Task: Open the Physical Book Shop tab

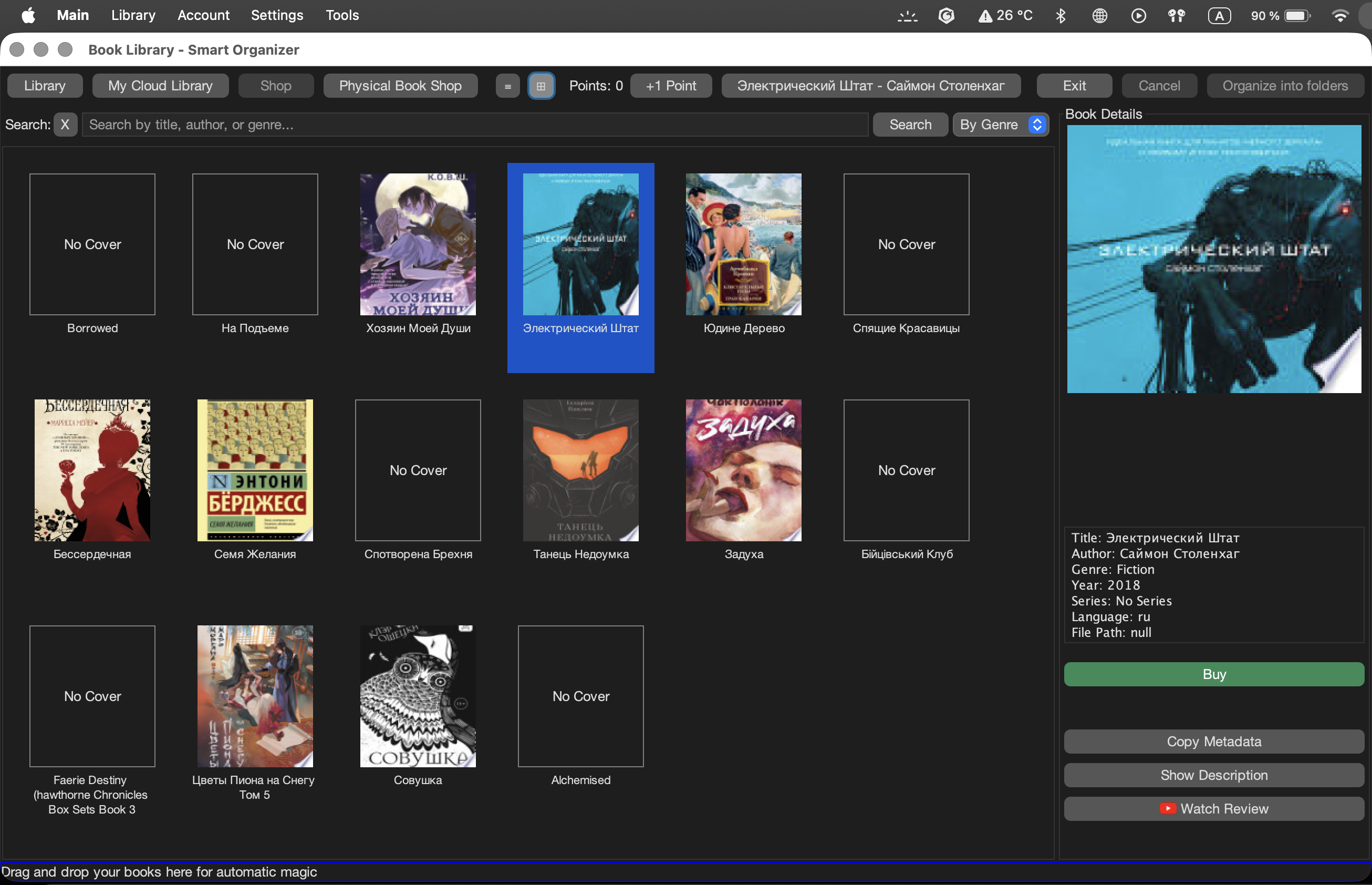Action: tap(400, 86)
